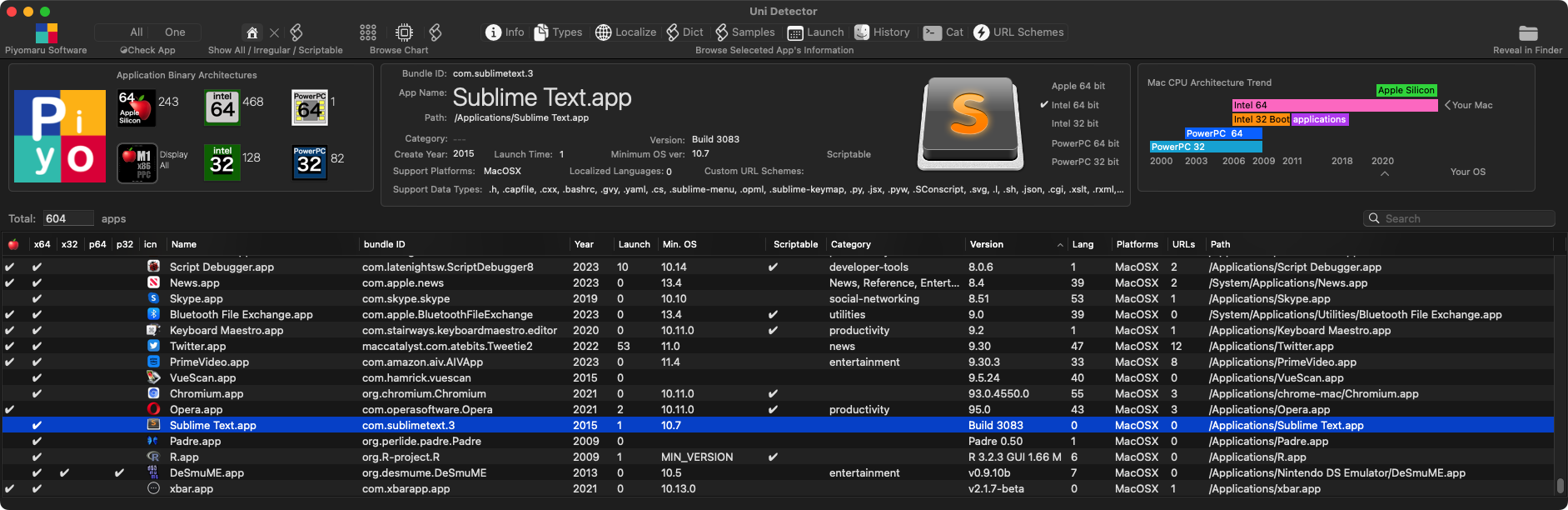The image size is (1568, 510).
Task: Click the vertical scrollbar of the app list
Action: 1561,484
